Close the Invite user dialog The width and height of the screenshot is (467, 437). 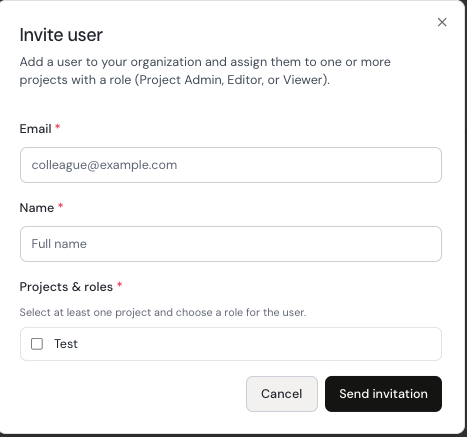pos(442,22)
